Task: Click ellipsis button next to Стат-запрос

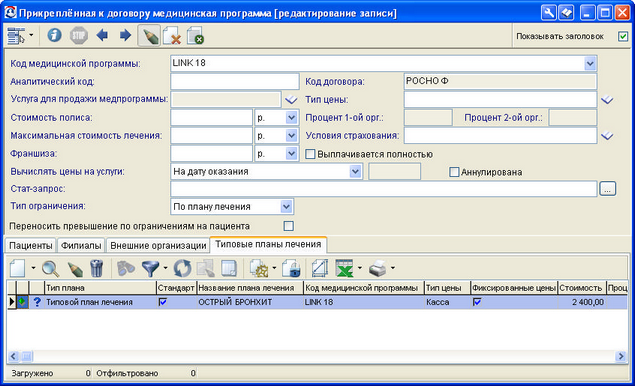Action: point(607,189)
